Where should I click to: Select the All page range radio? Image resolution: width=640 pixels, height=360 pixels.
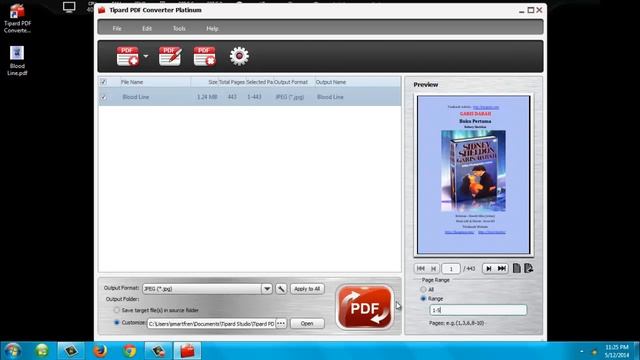point(423,289)
